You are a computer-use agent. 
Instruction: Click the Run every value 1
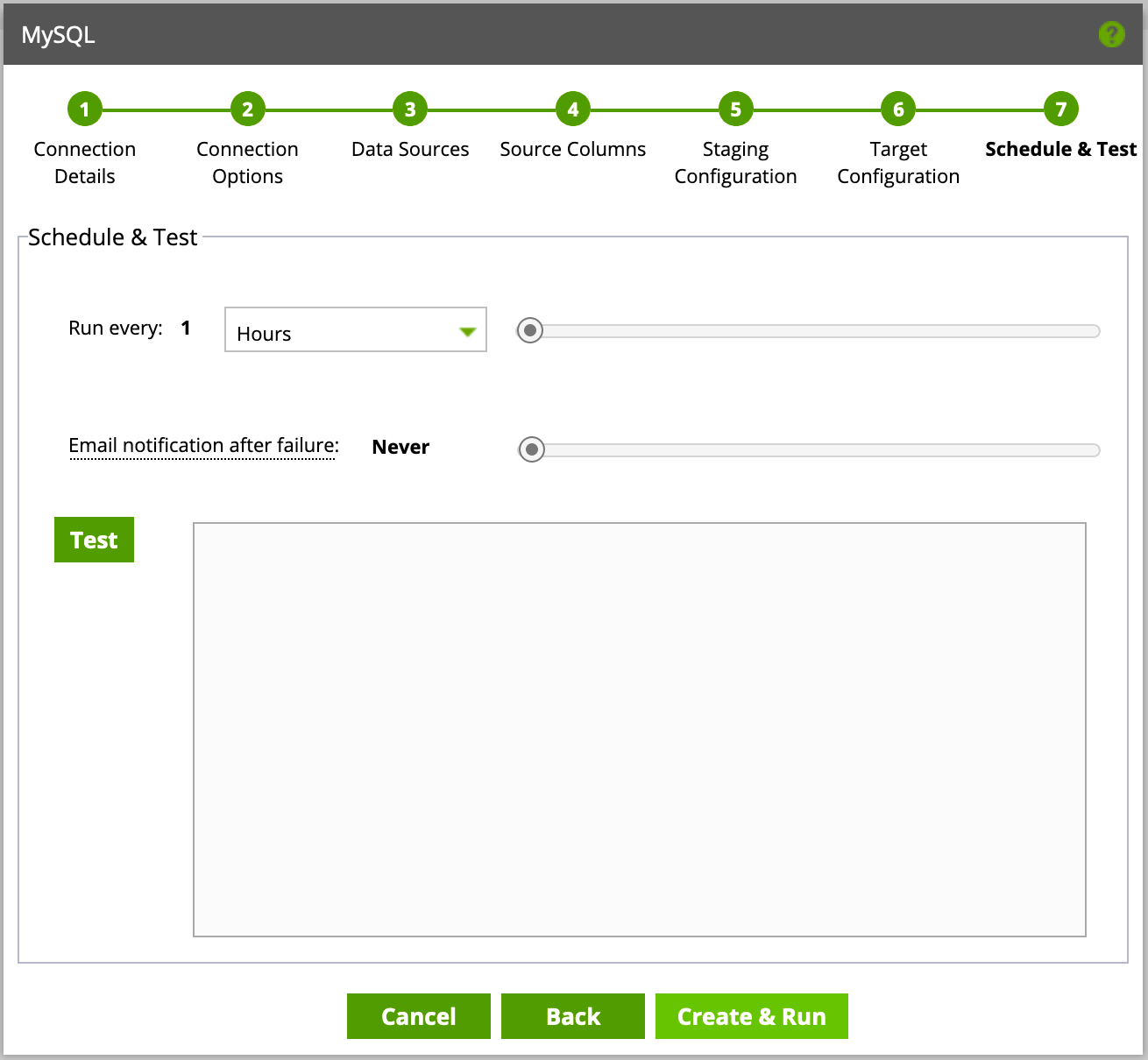[x=186, y=328]
